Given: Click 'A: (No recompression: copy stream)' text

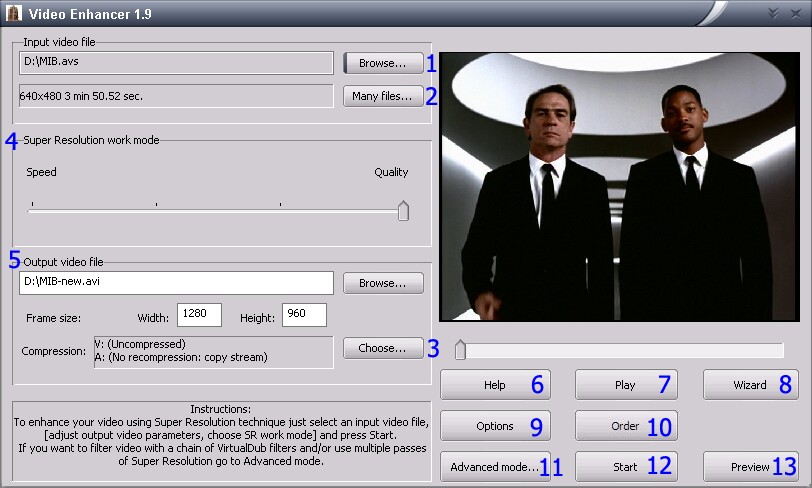Looking at the screenshot, I should (181, 357).
